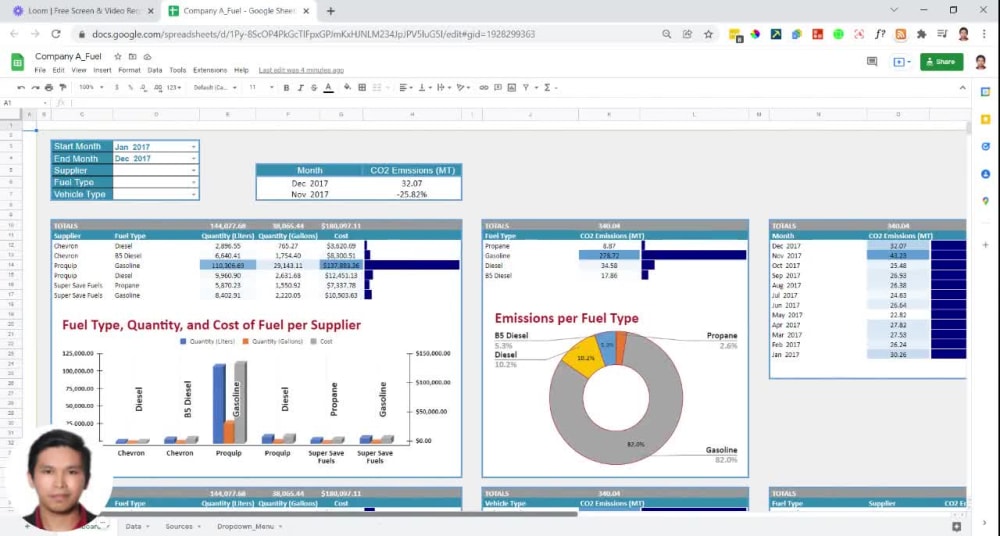
Task: Apply bold formatting
Action: (286, 87)
